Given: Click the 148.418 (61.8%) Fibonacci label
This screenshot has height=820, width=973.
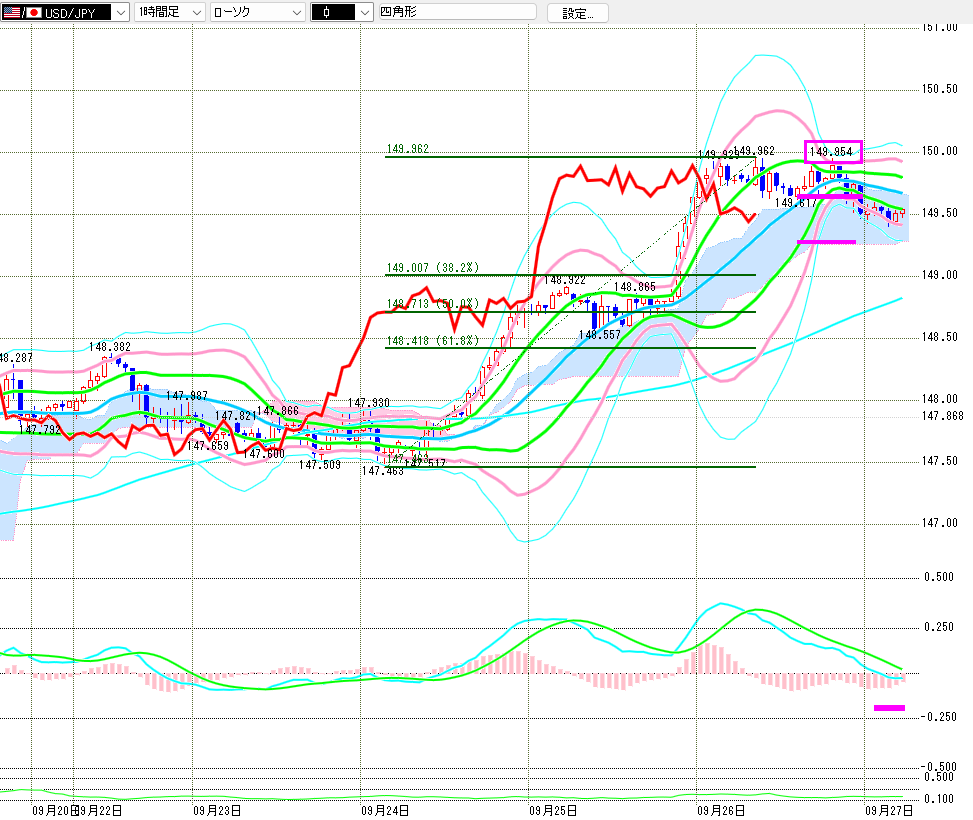Looking at the screenshot, I should [433, 341].
